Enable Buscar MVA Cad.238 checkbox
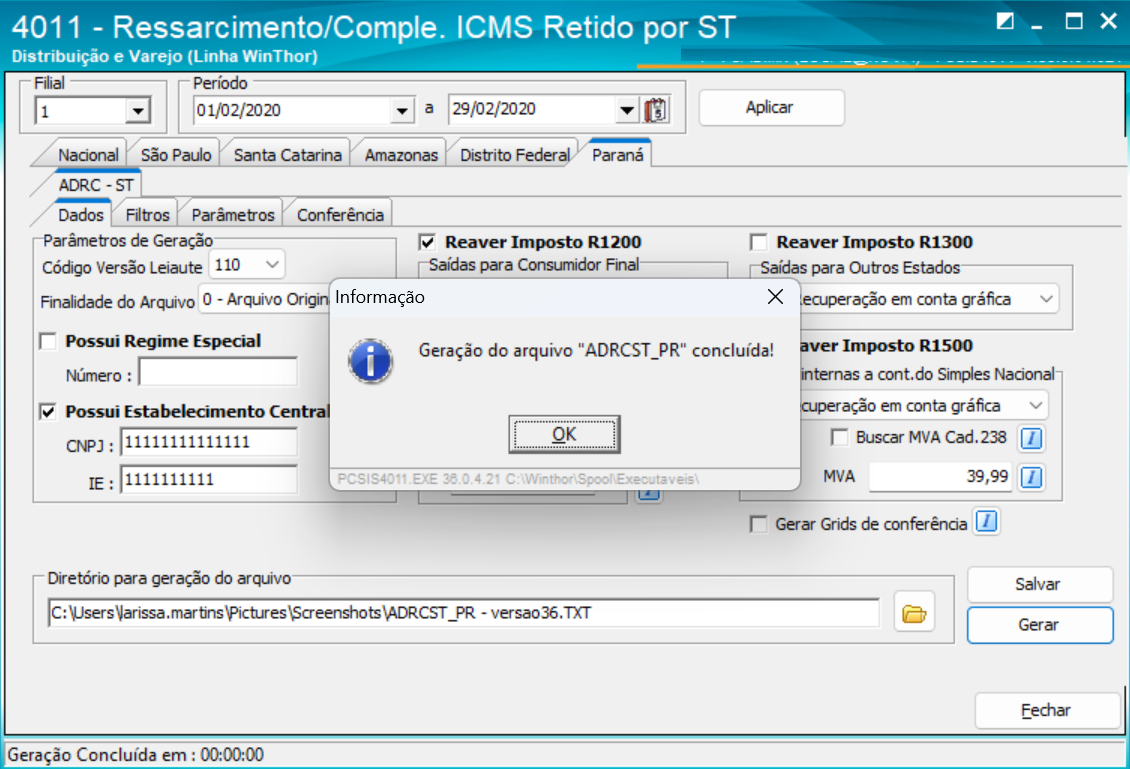The image size is (1130, 769). pyautogui.click(x=839, y=437)
